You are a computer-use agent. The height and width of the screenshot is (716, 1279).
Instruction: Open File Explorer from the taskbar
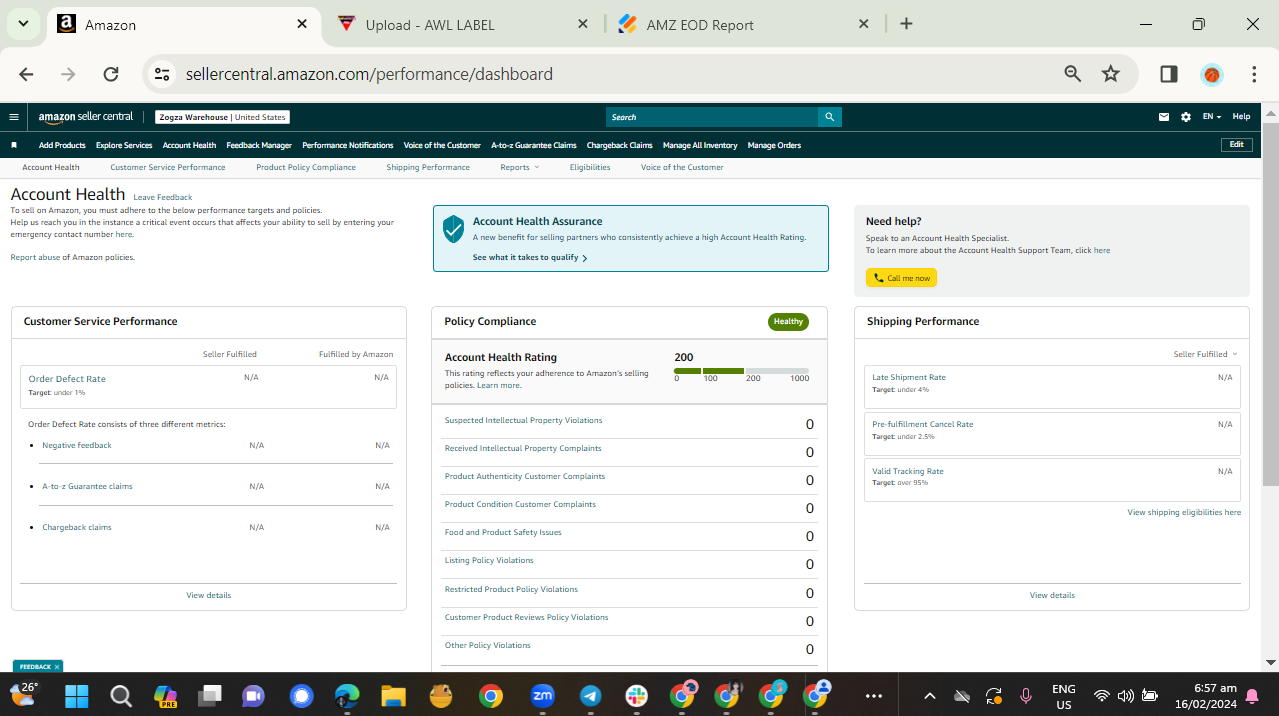coord(392,695)
